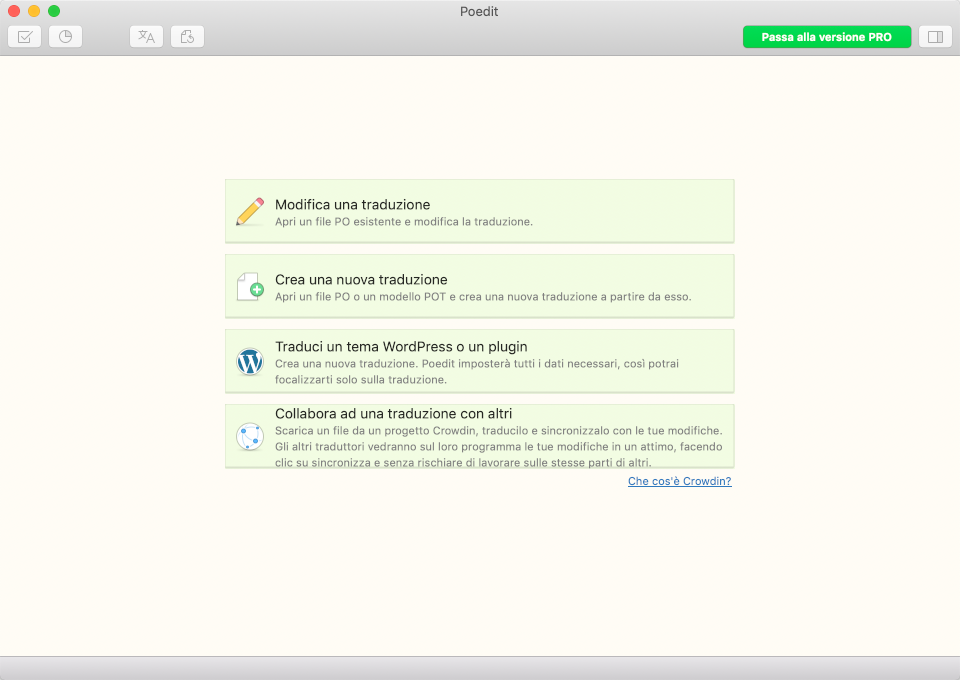Minimize Poedit window with yellow button
Screen dimensions: 960x680
34,11
